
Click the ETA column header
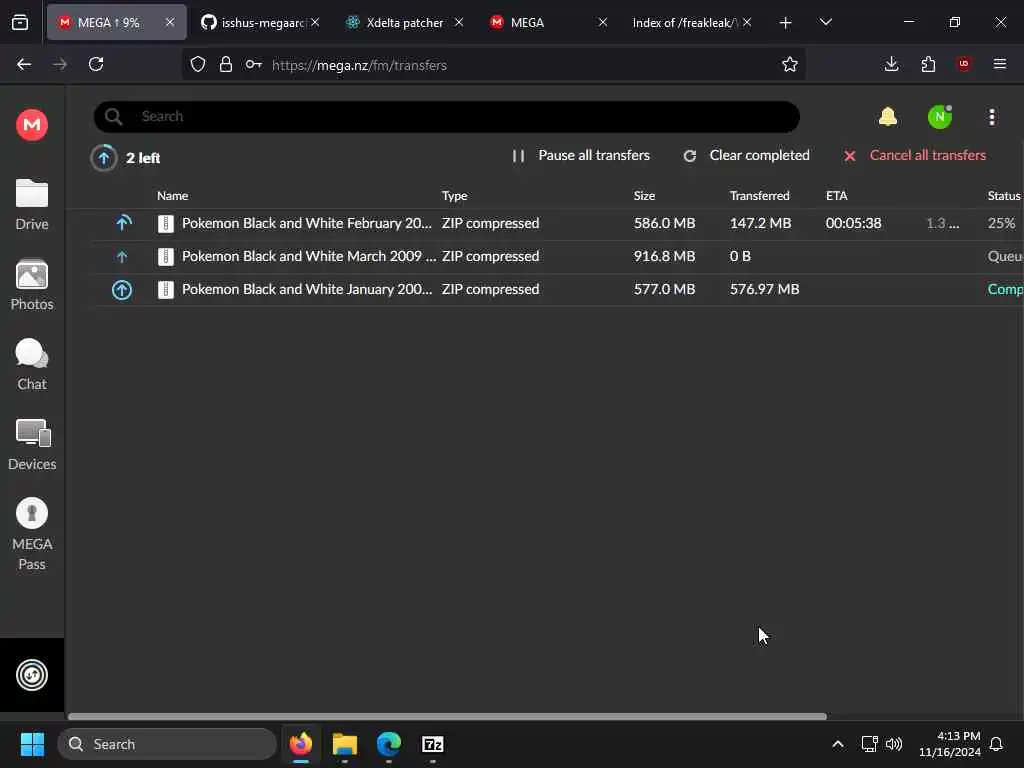pyautogui.click(x=837, y=195)
